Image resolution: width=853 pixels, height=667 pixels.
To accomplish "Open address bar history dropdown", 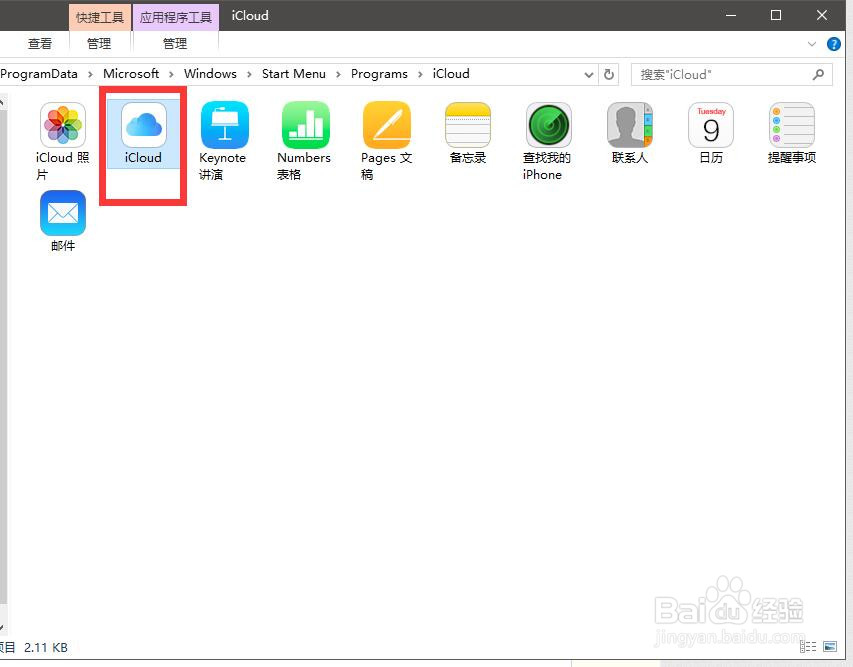I will coord(589,75).
